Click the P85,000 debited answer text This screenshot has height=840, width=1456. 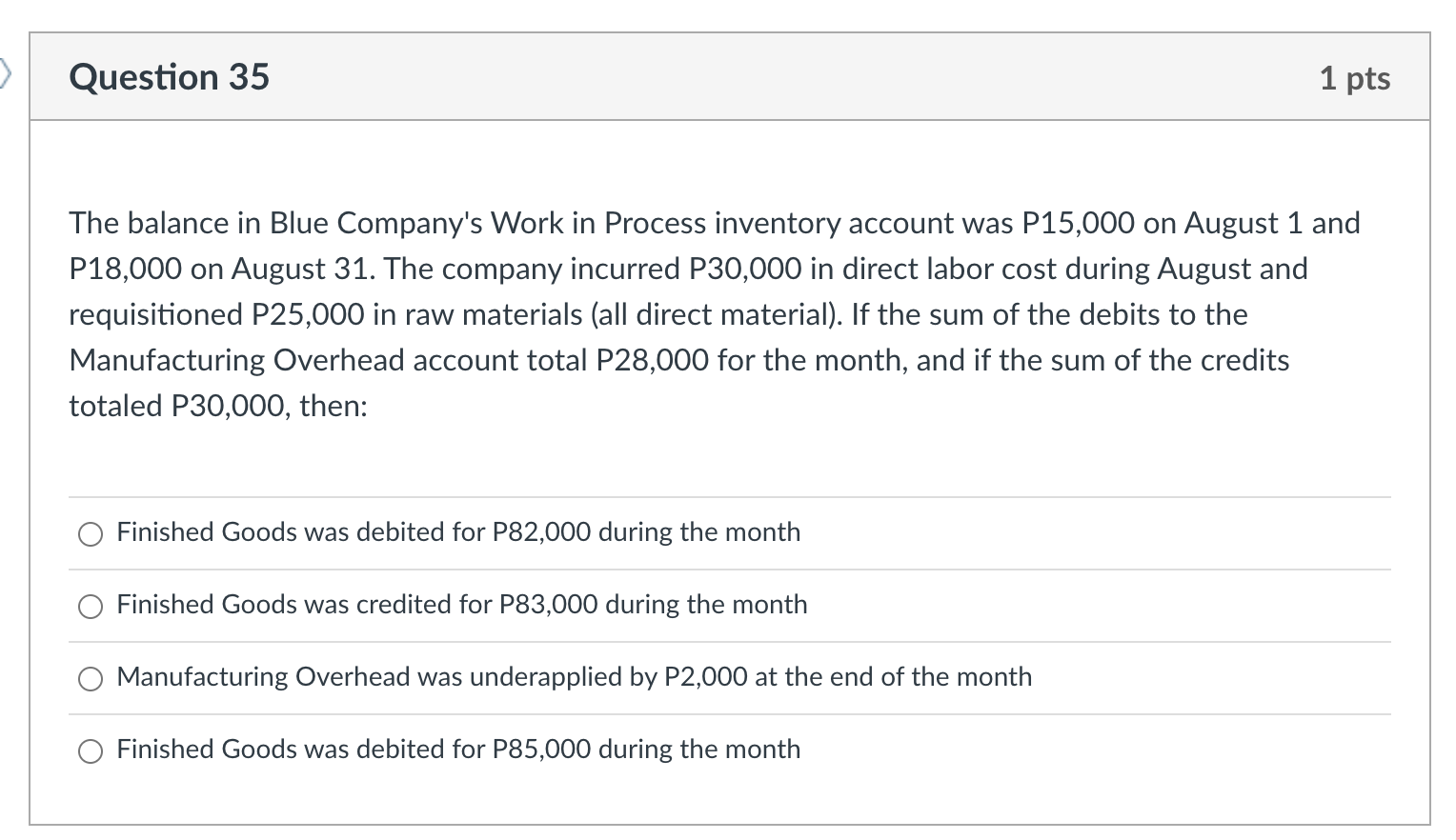click(457, 750)
